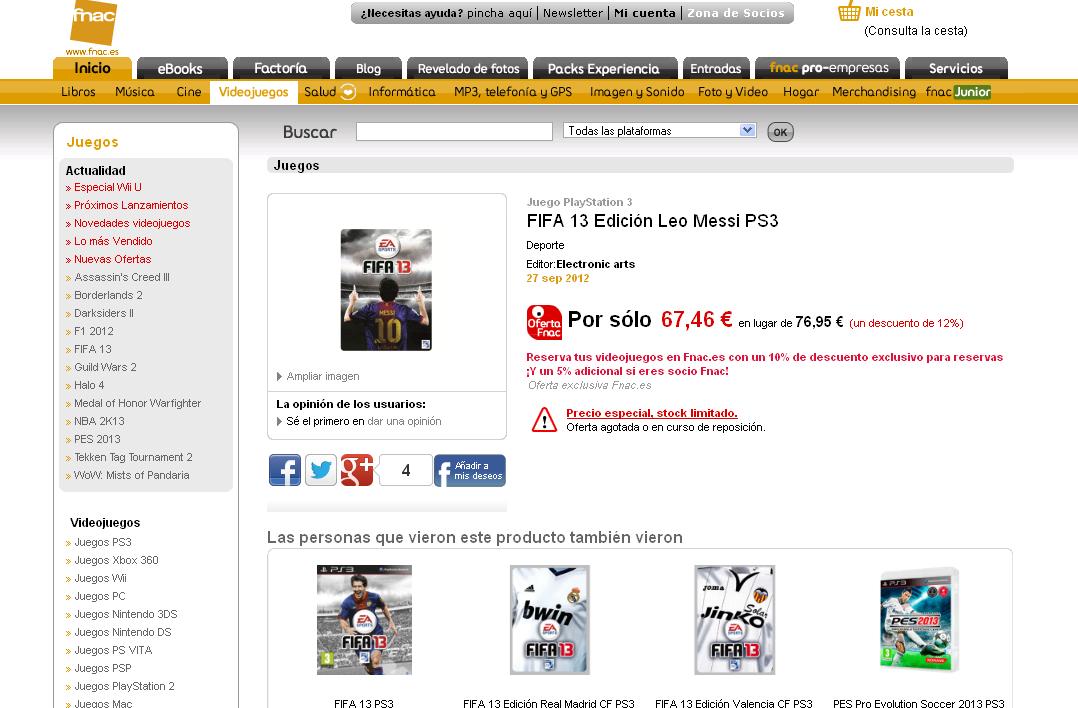1078x708 pixels.
Task: Add game to Facebook wishlist
Action: pos(470,470)
